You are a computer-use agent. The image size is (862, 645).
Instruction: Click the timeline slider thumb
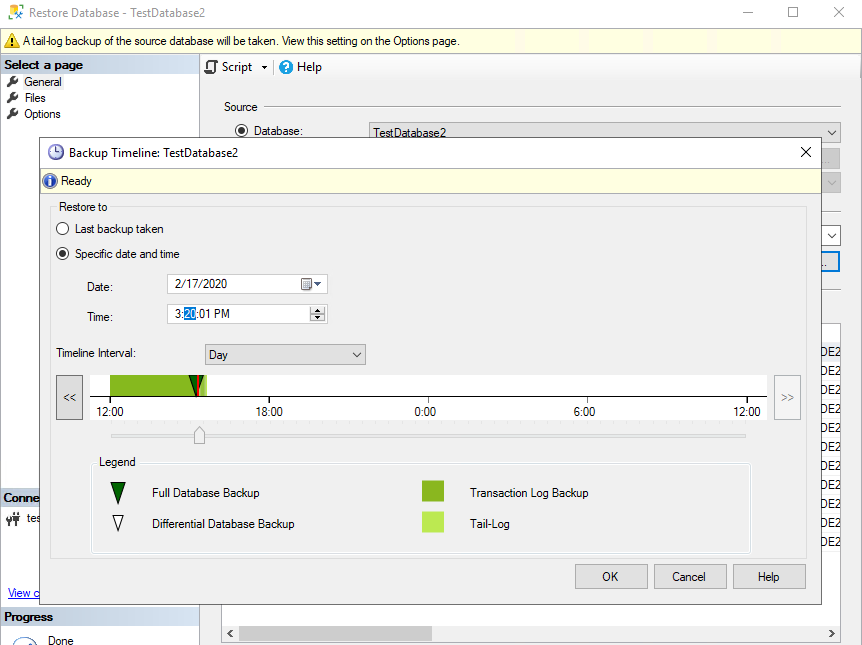coord(199,435)
